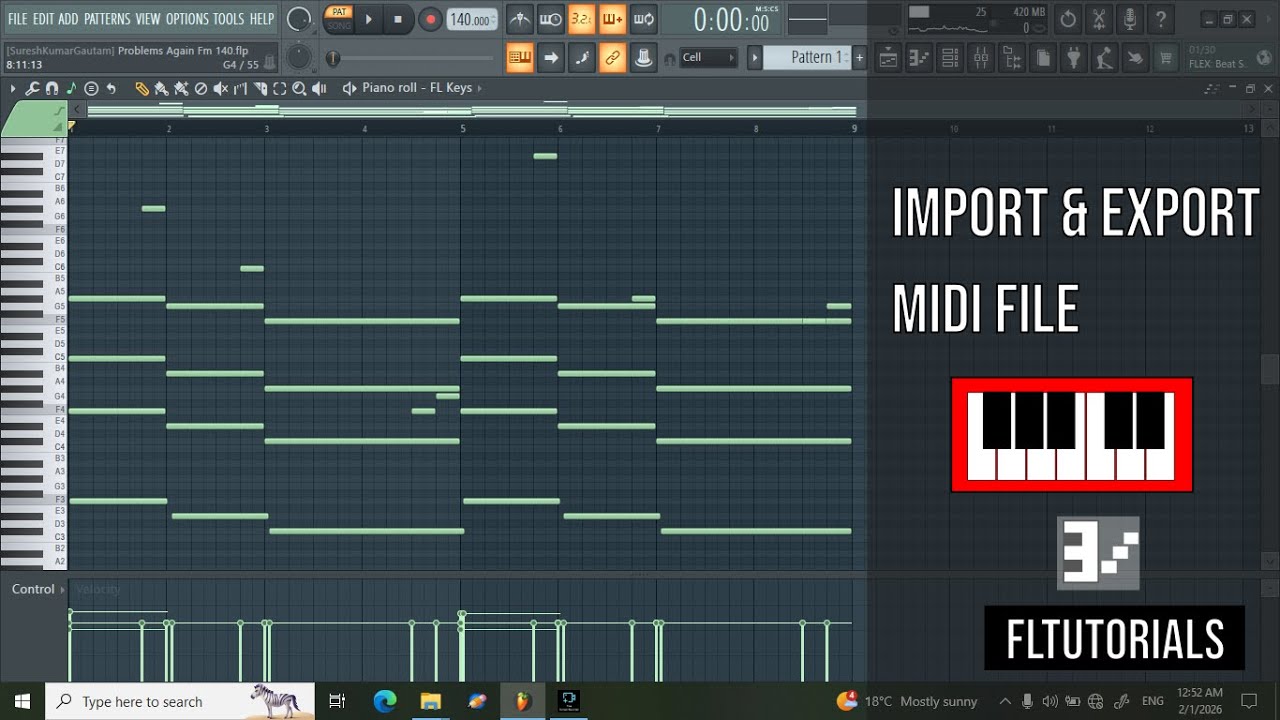Click the one-click recording microphone icon

click(x=1130, y=19)
